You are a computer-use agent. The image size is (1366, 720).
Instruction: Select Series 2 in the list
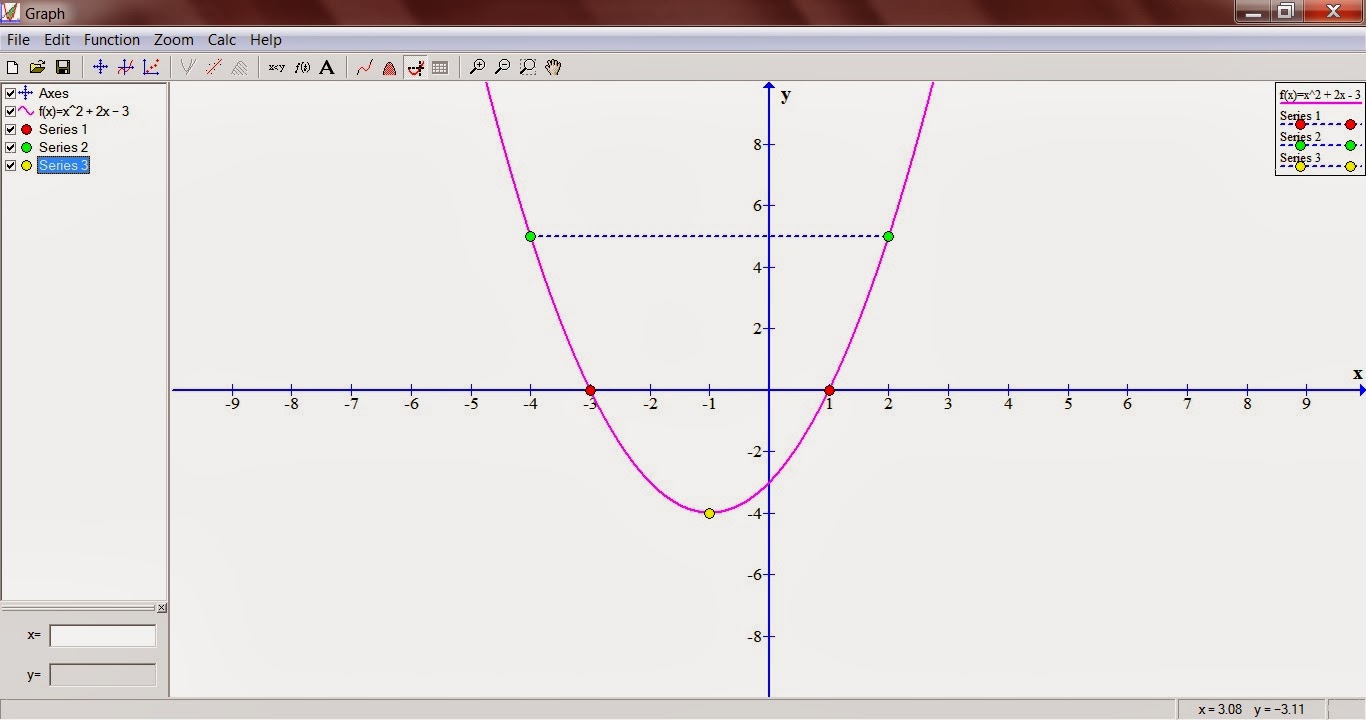[63, 147]
